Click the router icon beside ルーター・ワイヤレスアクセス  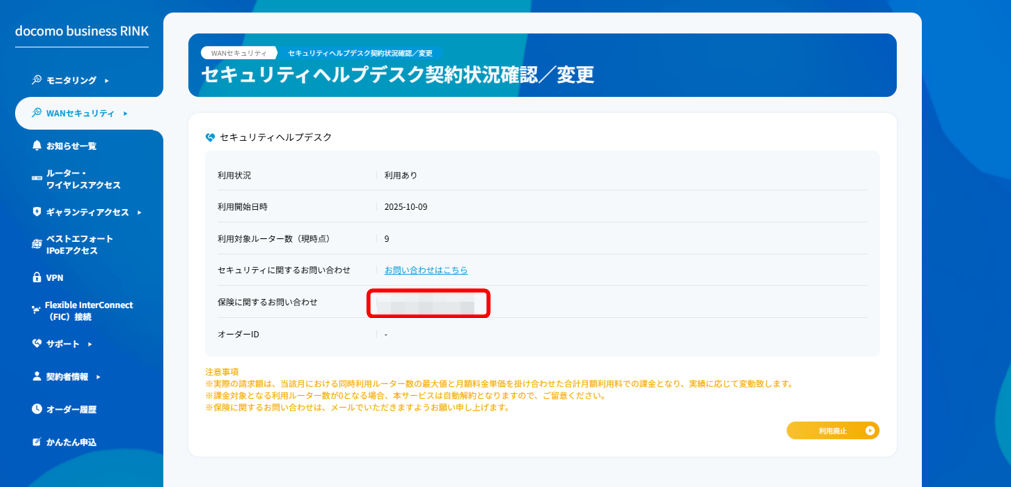(37, 179)
